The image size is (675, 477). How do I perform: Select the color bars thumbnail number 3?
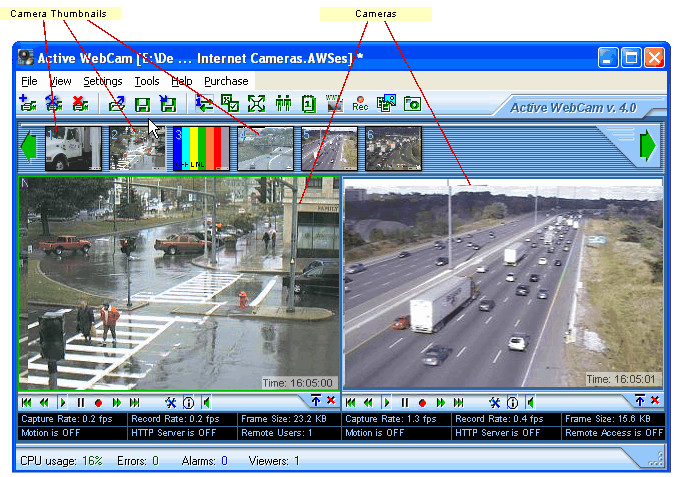(x=197, y=148)
